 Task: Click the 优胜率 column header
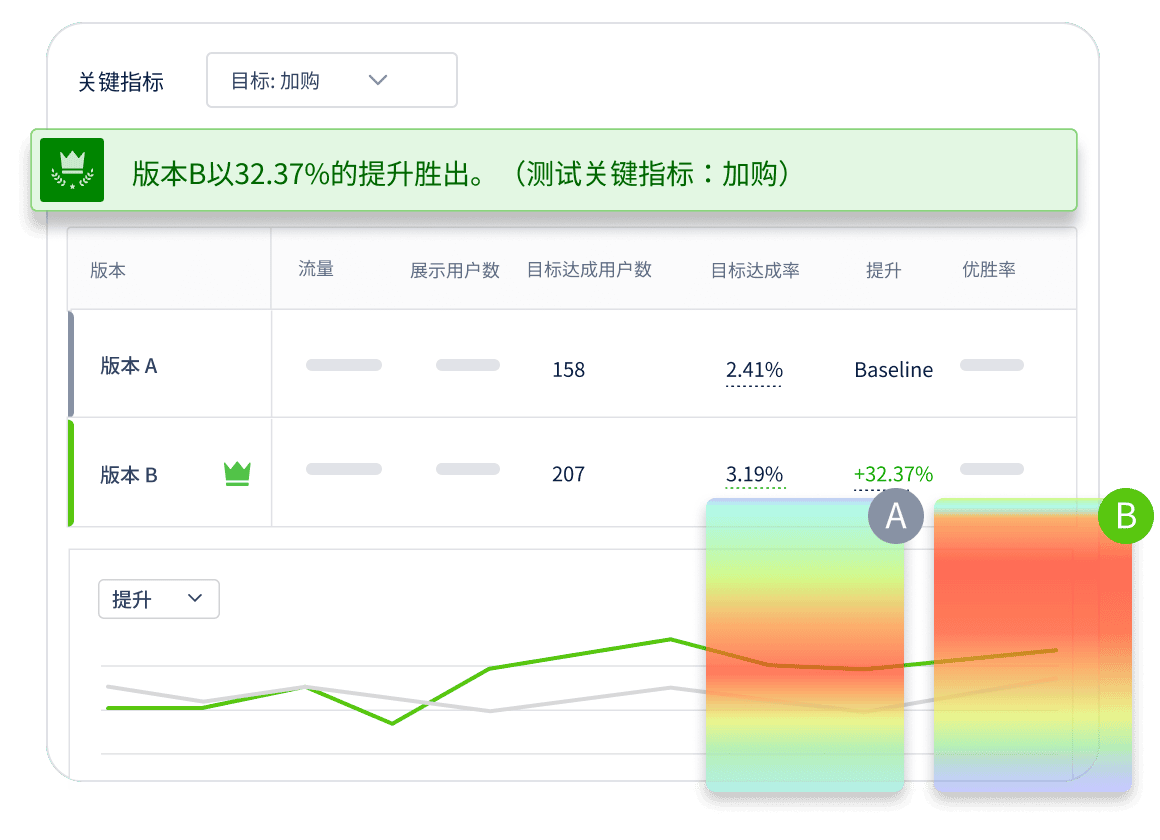(988, 269)
